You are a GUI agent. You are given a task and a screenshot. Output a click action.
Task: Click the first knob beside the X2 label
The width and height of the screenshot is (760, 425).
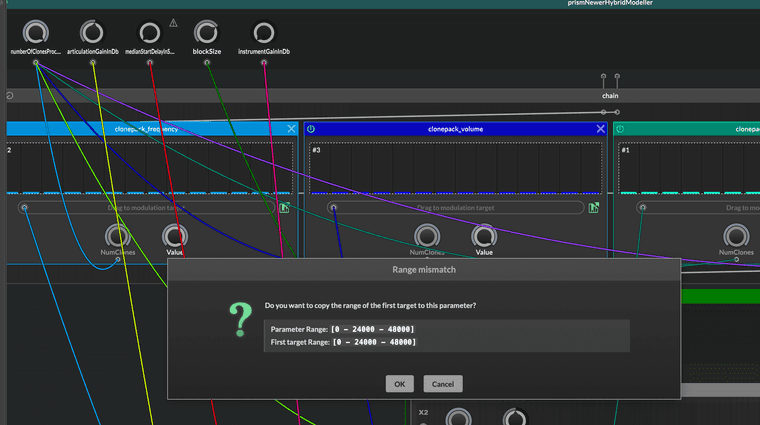[458, 417]
